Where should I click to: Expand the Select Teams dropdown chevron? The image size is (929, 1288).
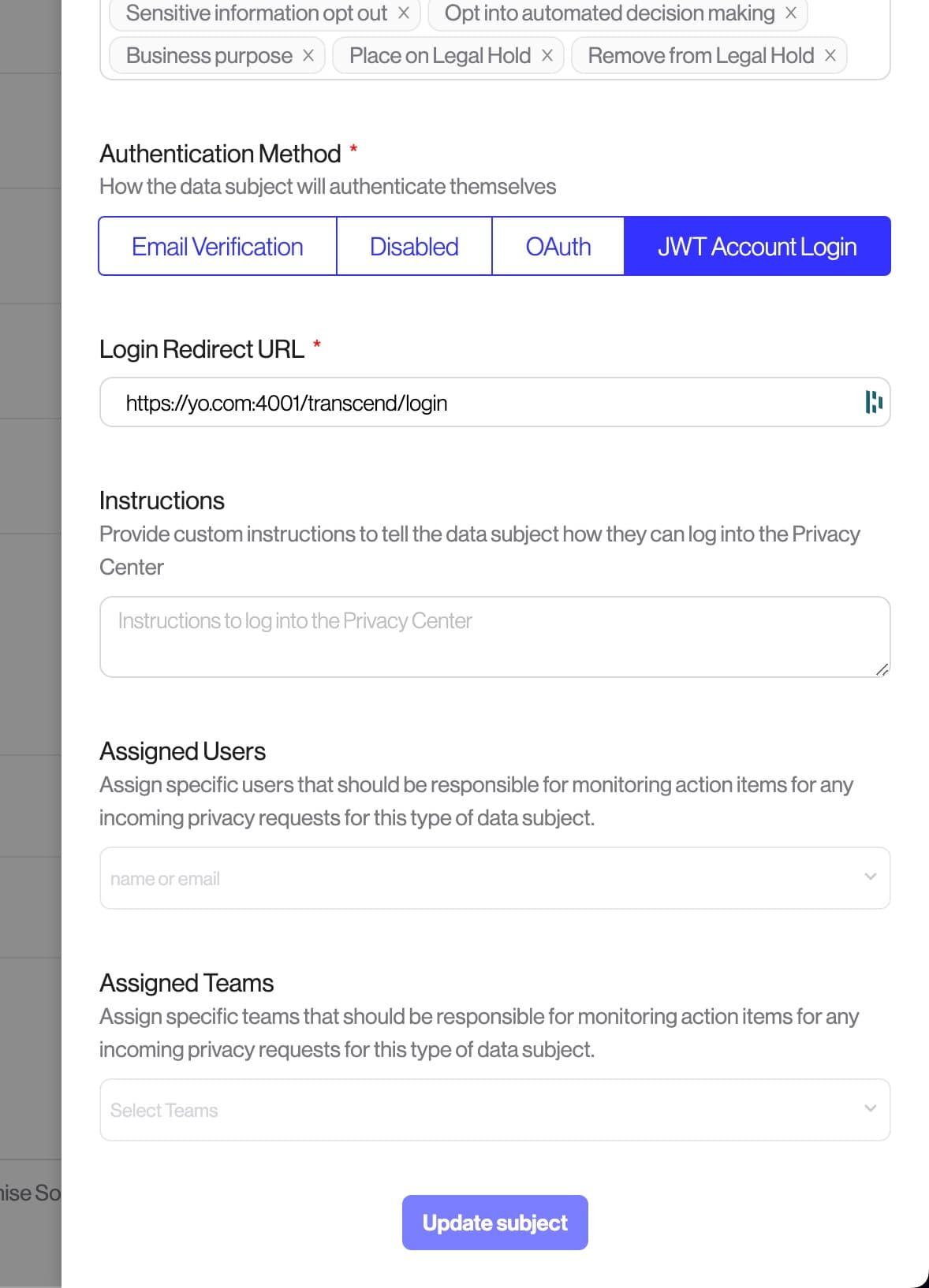tap(871, 1108)
